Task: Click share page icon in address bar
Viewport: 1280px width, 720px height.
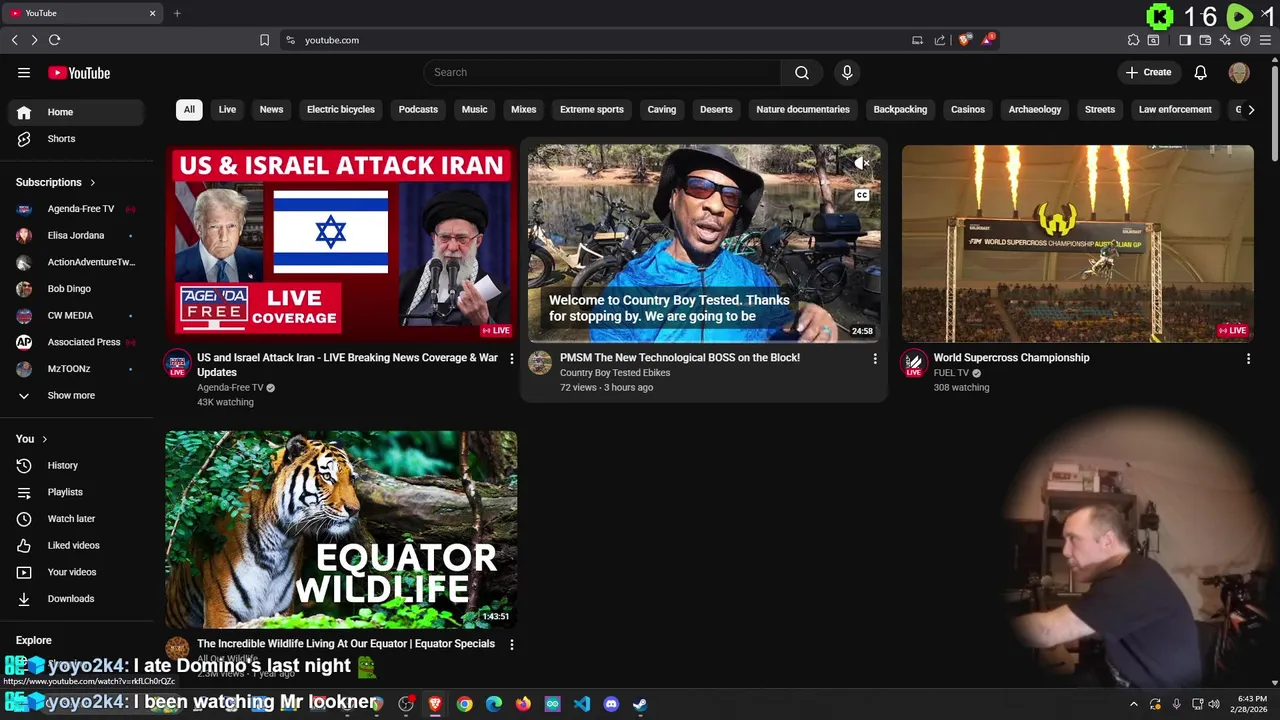Action: 940,40
